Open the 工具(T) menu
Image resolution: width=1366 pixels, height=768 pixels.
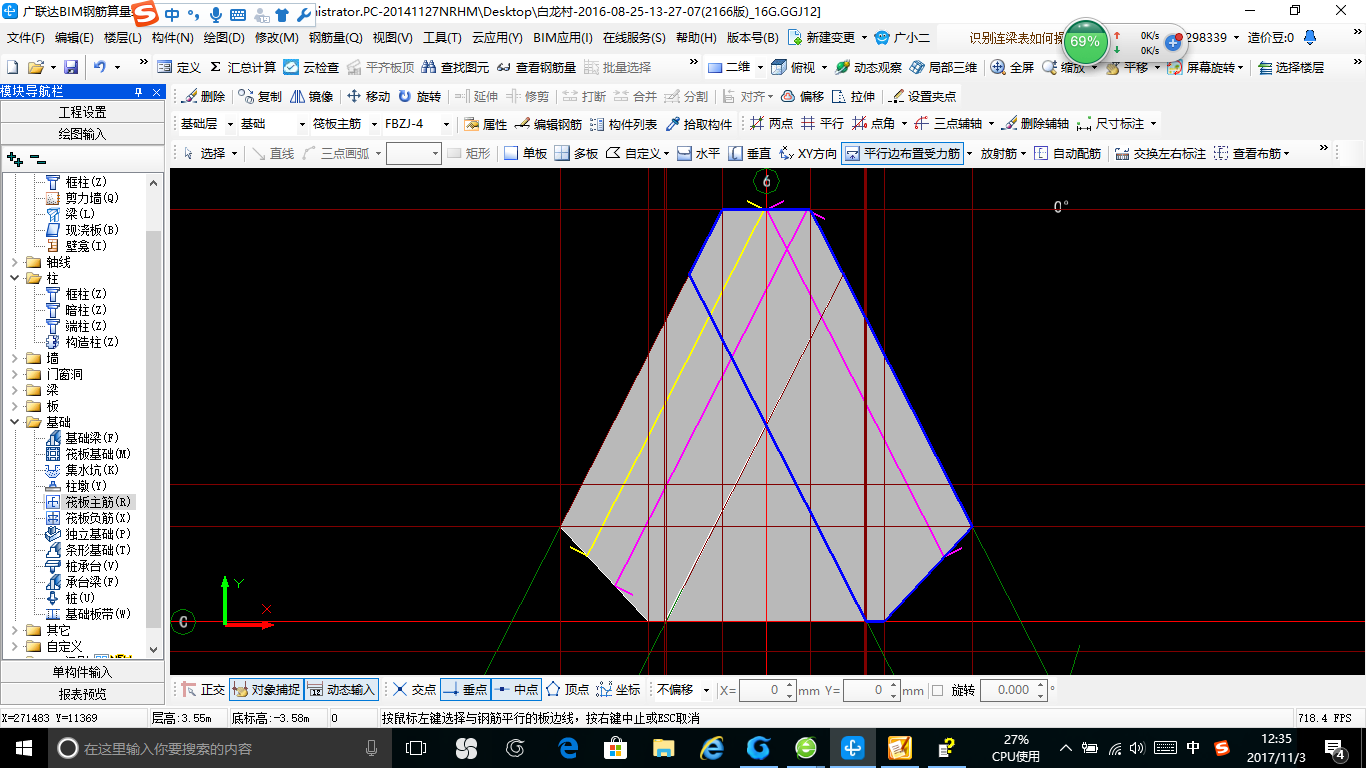(x=442, y=38)
